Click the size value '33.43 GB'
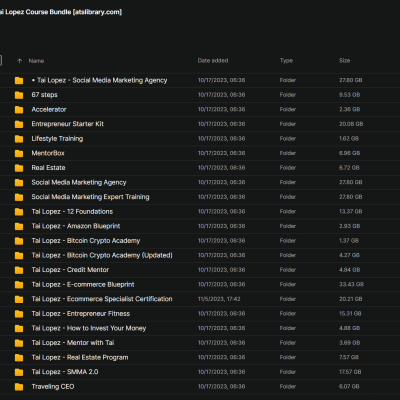Screen dimensions: 400x400 tap(351, 284)
